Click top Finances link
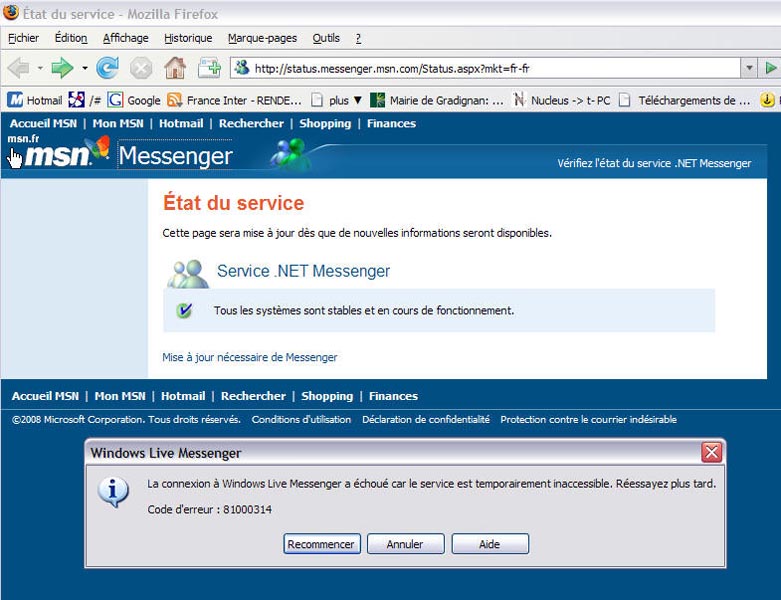Viewport: 781px width, 600px height. [391, 123]
